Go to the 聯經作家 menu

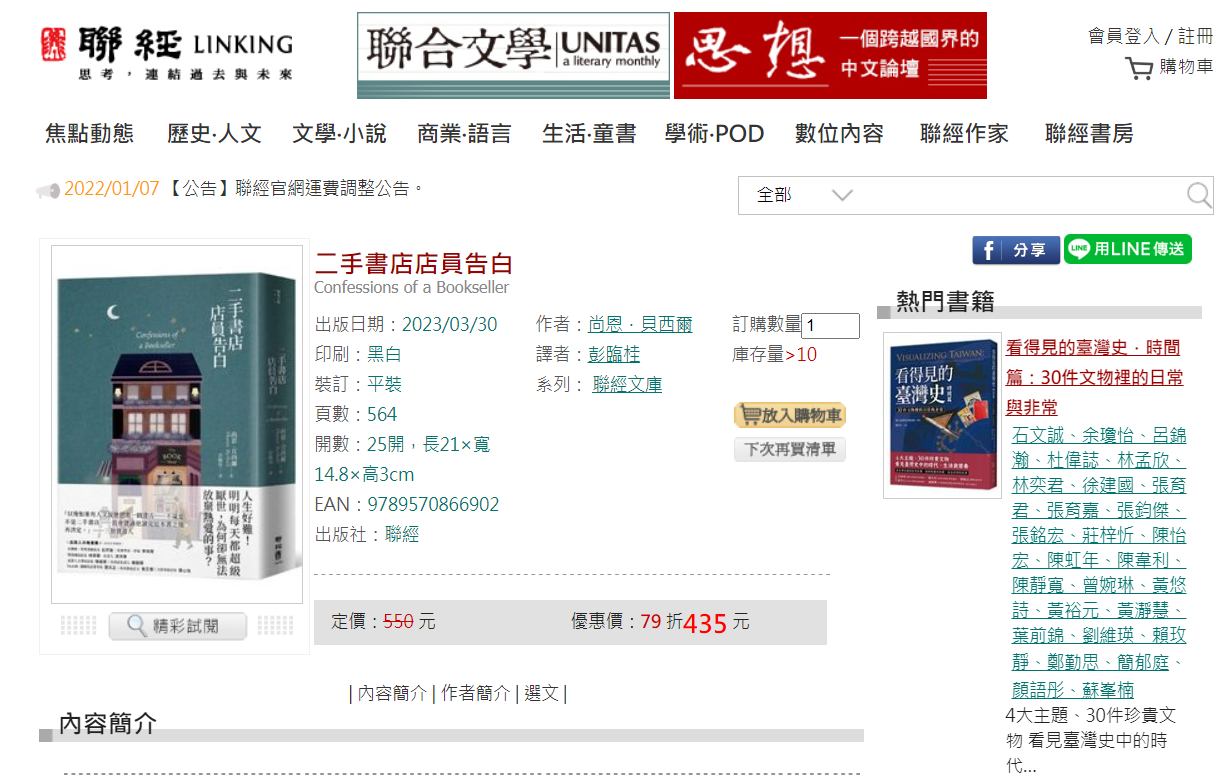[x=964, y=134]
